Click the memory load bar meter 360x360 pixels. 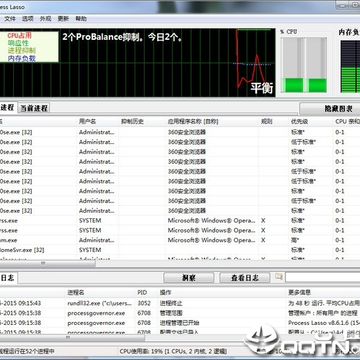pyautogui.click(x=350, y=67)
